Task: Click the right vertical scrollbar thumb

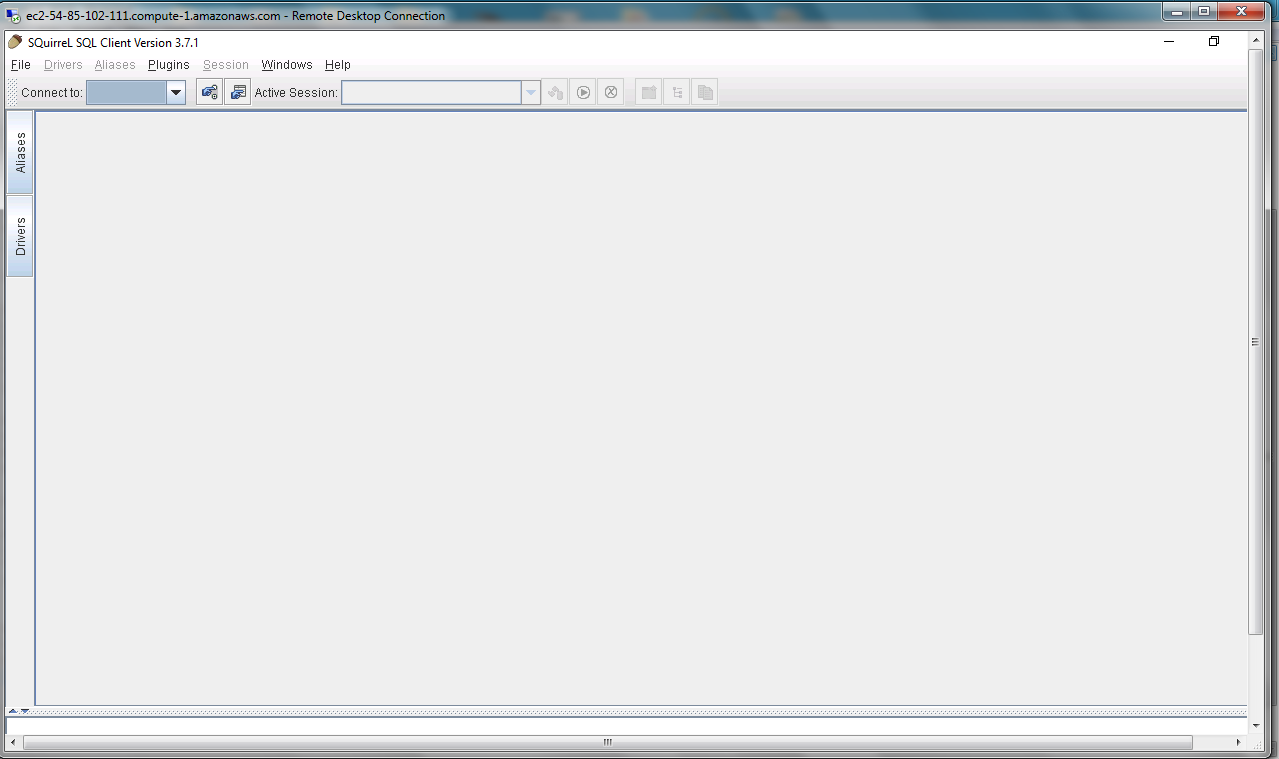Action: [1255, 340]
